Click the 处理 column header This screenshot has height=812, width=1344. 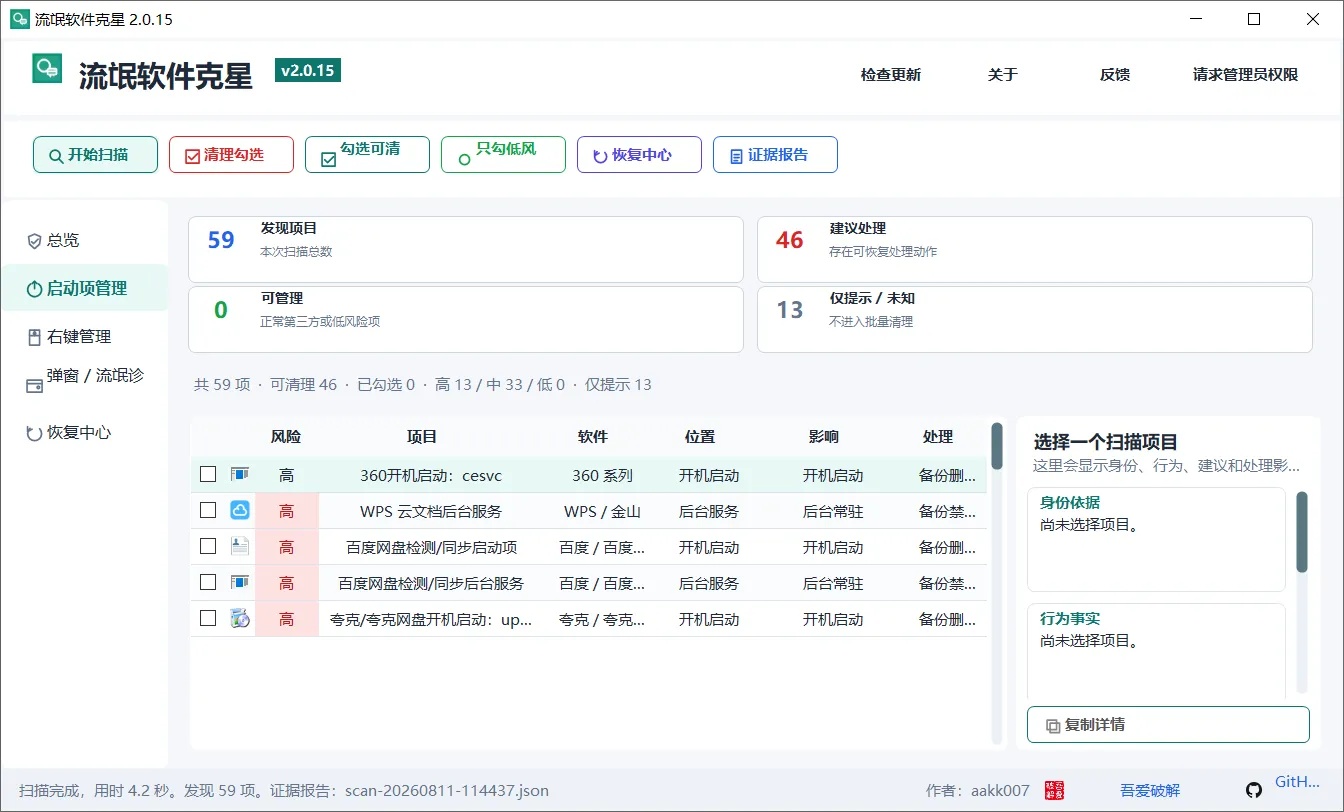point(938,437)
